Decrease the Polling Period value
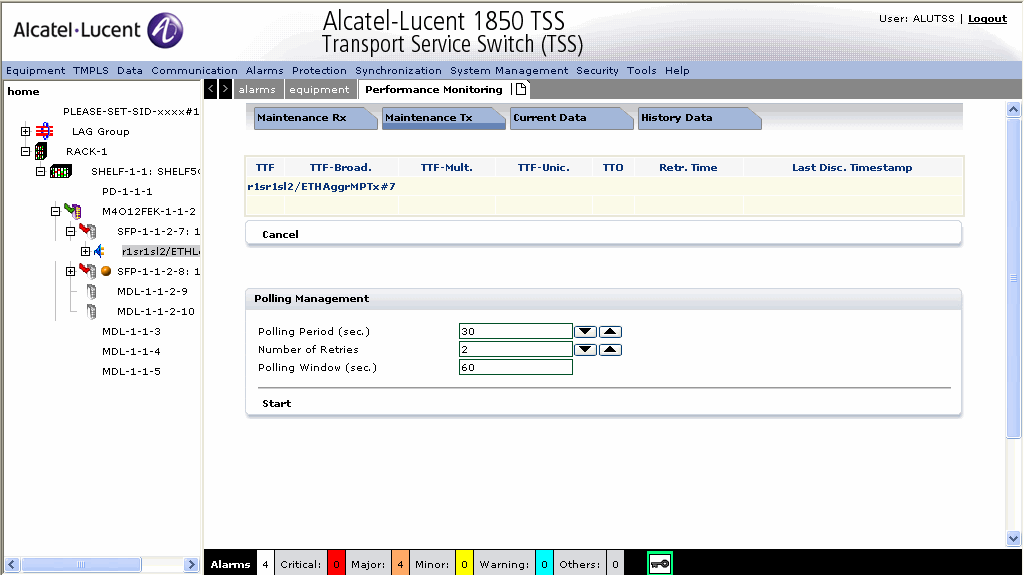 click(585, 331)
